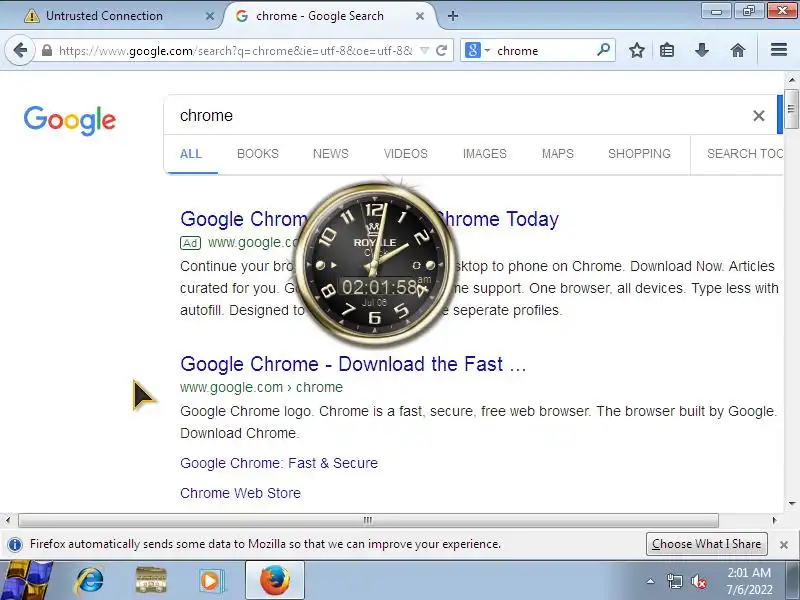Minimize the Firefox window

[x=716, y=11]
